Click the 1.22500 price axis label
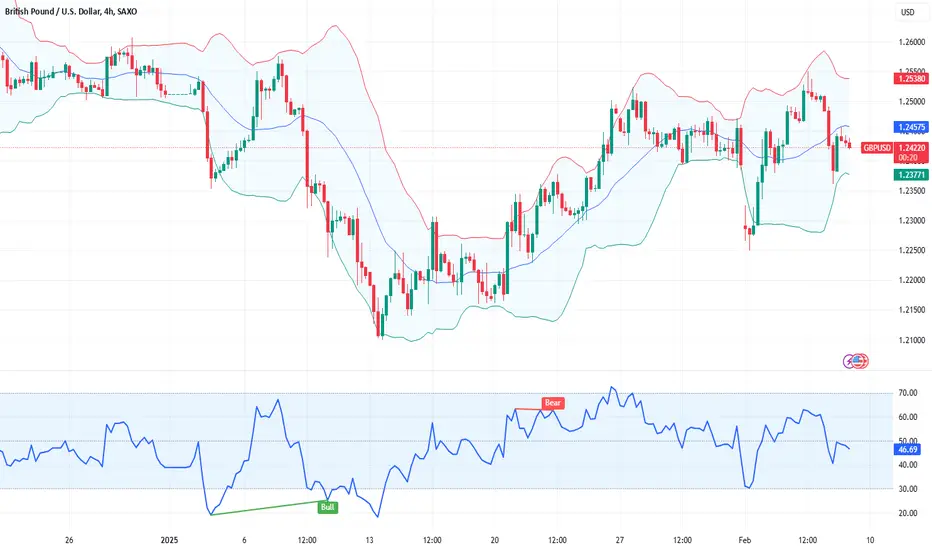 (x=912, y=250)
